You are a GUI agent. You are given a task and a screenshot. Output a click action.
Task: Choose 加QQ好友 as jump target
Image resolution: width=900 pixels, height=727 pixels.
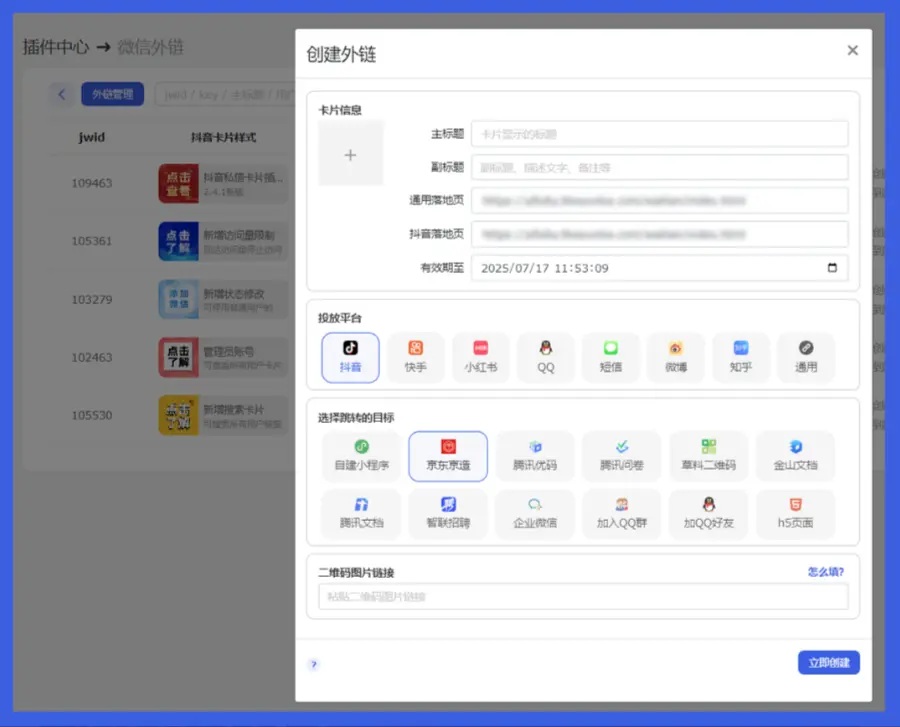[x=708, y=514]
